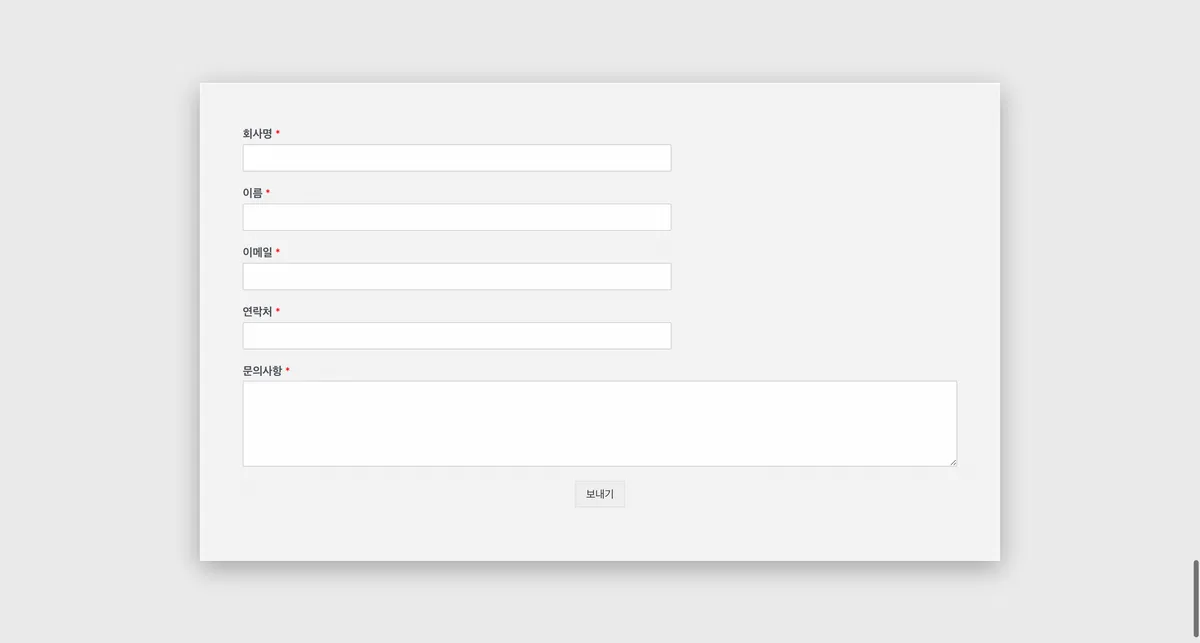This screenshot has width=1200, height=643.
Task: Click the 회사명 field label
Action: pos(257,134)
